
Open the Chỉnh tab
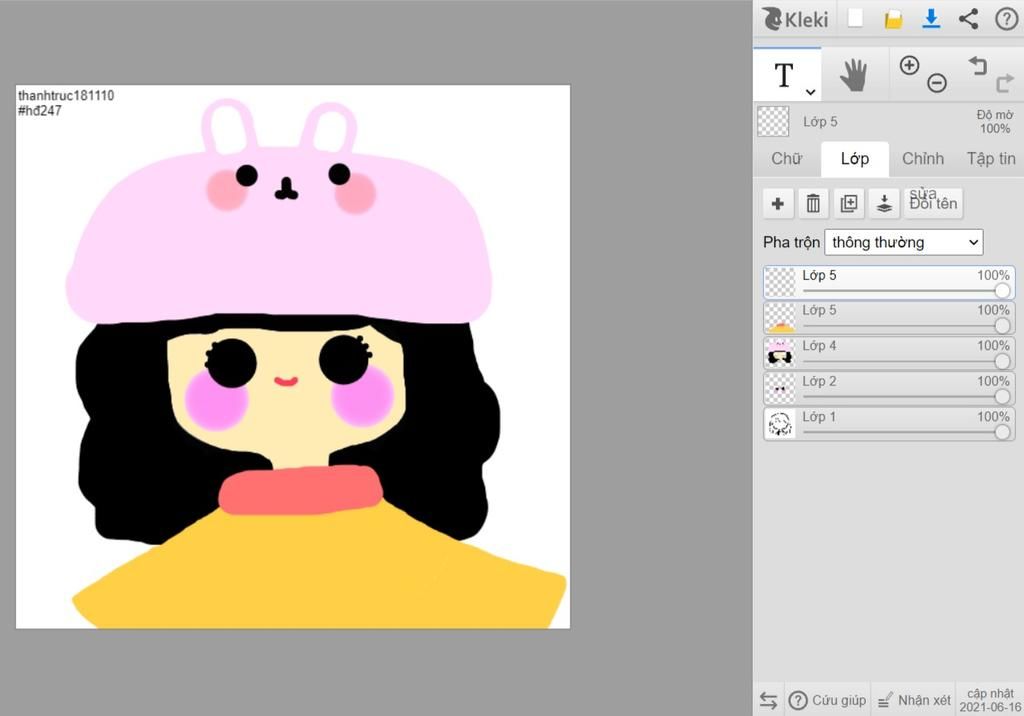(923, 159)
